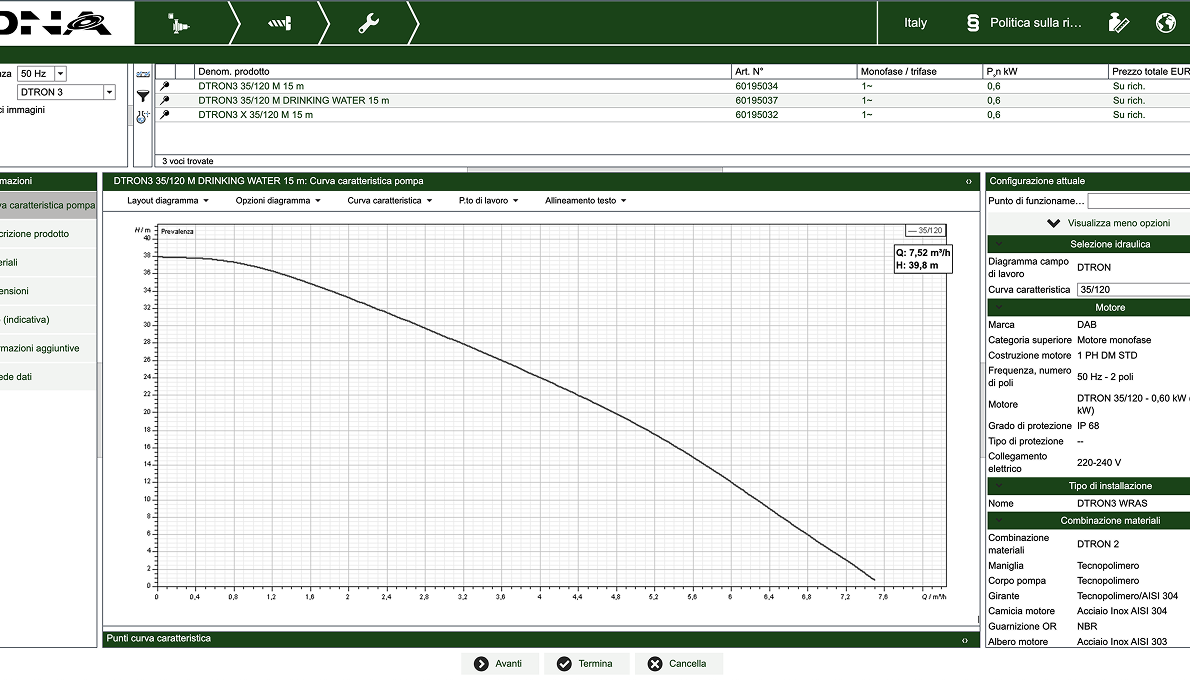Open the edit/sign document icon
The image size is (1190, 680).
(x=1119, y=23)
